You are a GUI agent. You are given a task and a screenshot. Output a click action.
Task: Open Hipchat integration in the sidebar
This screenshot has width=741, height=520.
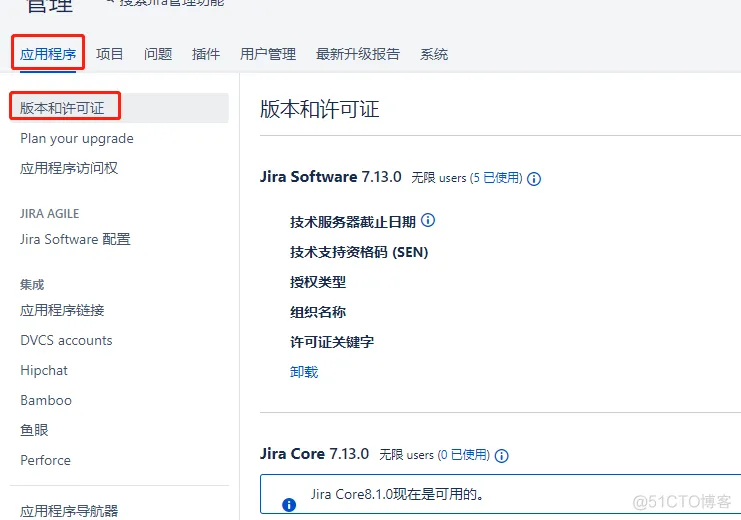[44, 370]
